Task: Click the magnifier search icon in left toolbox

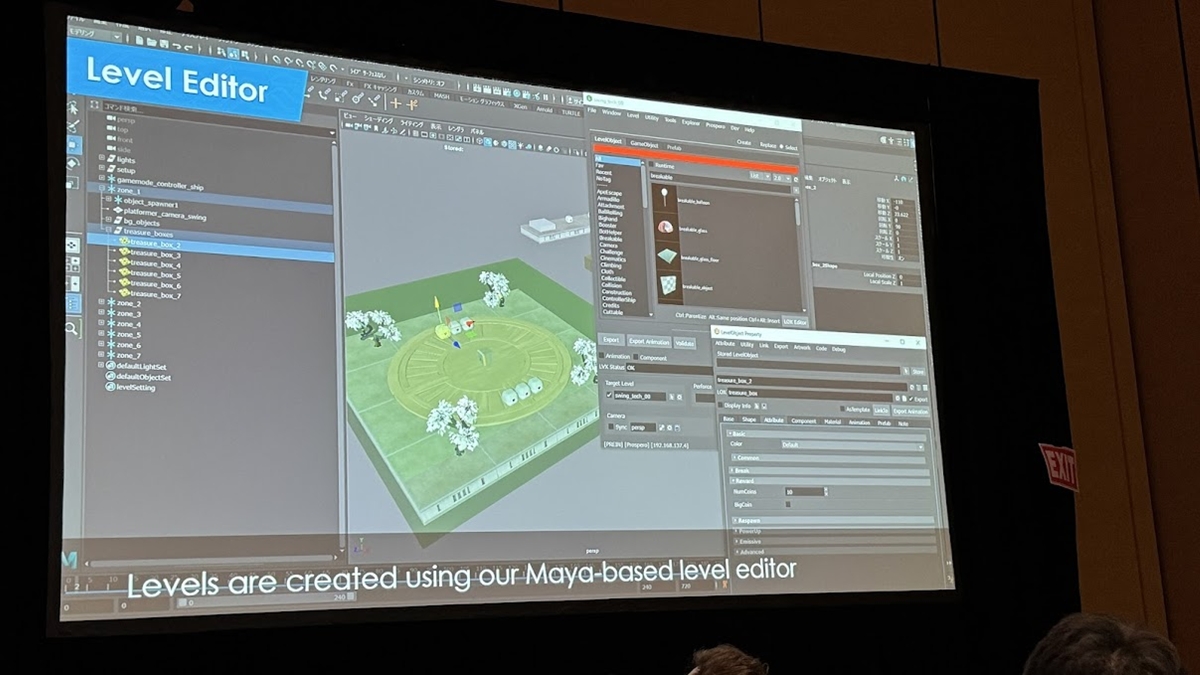Action: click(73, 328)
